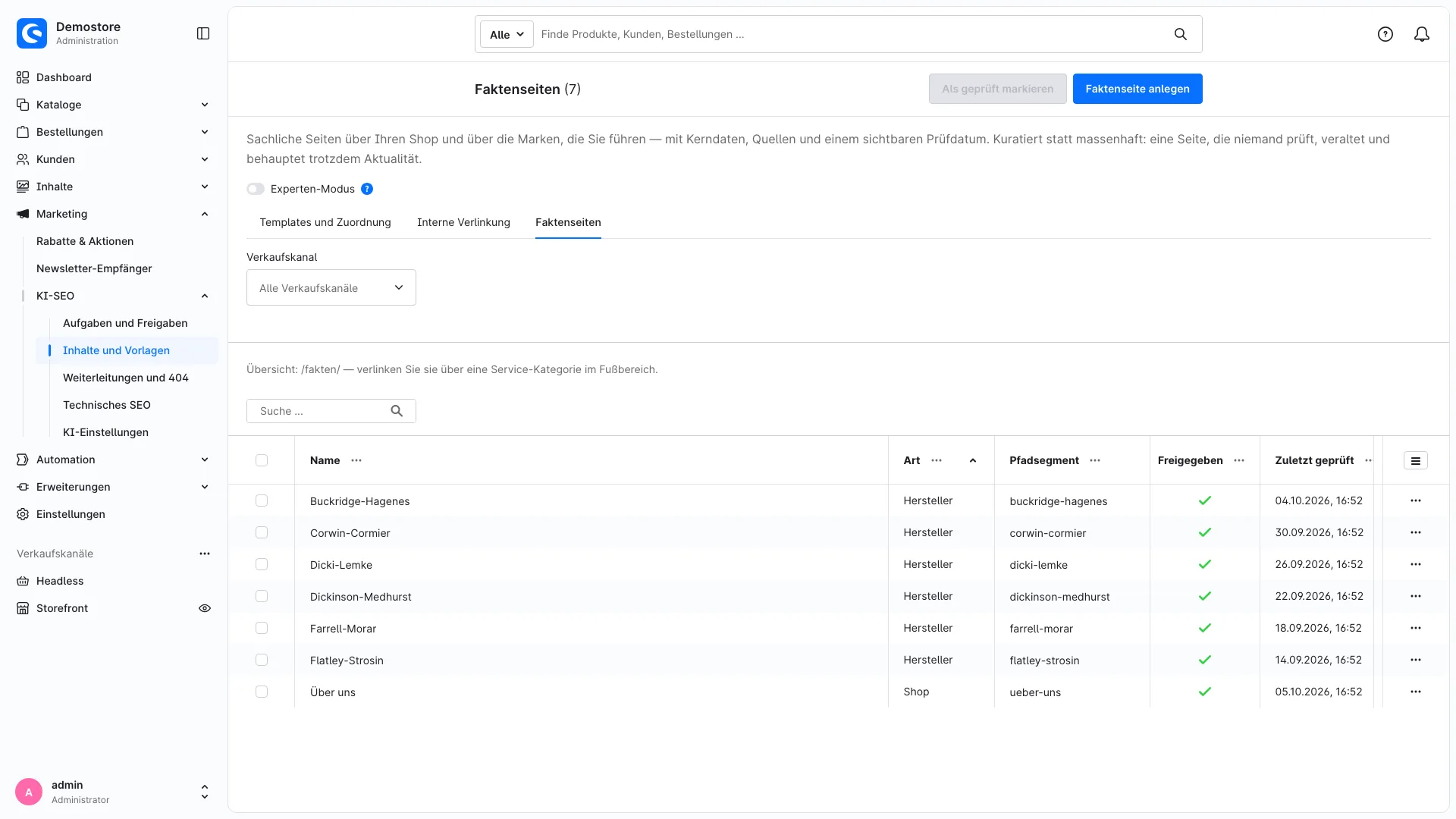This screenshot has height=819, width=1456.
Task: Collapse the sidebar with the panel icon
Action: coord(203,33)
